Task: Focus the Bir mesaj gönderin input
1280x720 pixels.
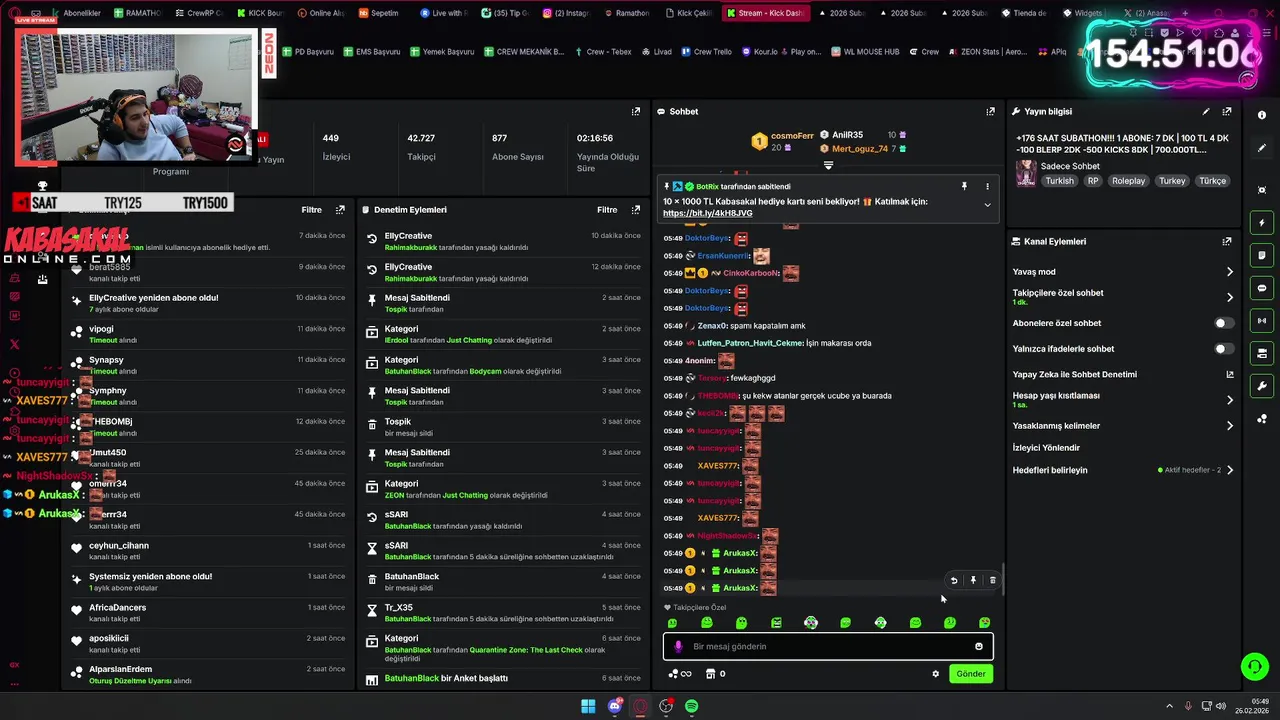Action: 828,647
